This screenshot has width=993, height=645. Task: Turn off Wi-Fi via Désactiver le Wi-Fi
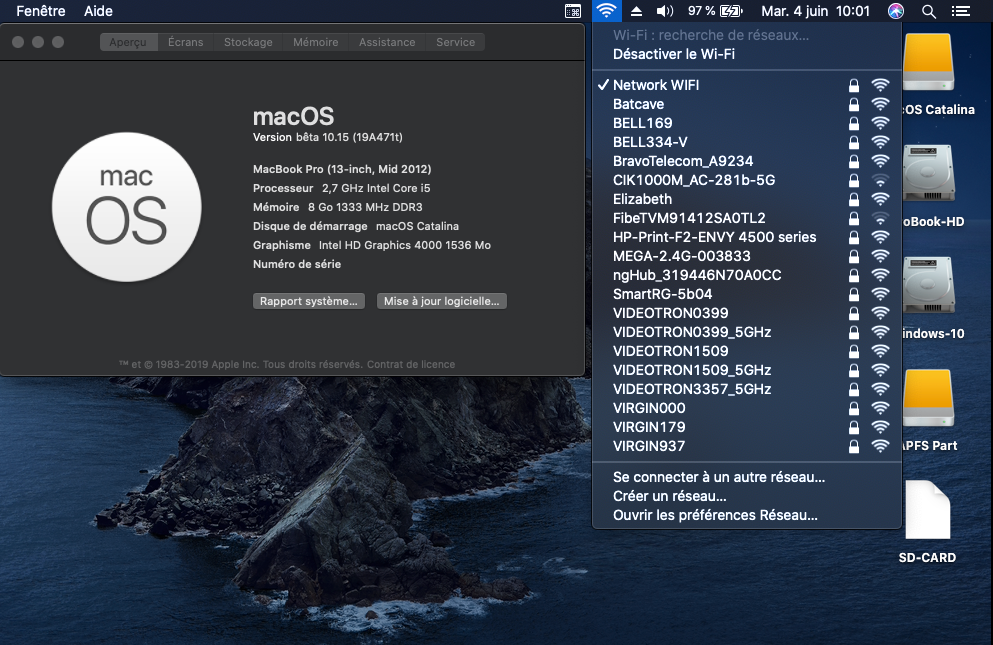tap(747, 54)
